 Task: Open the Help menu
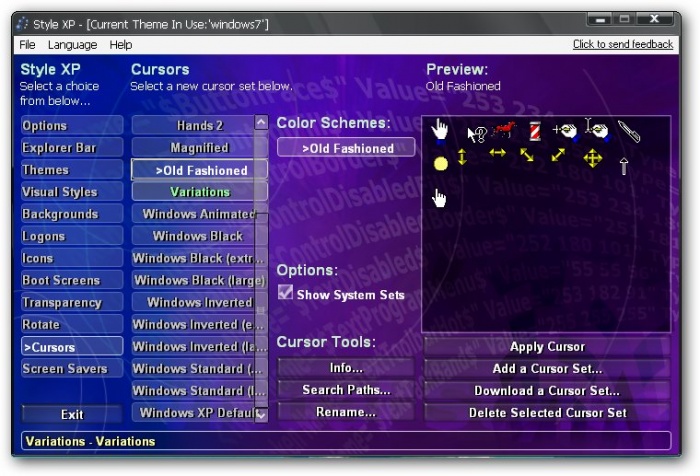[121, 45]
